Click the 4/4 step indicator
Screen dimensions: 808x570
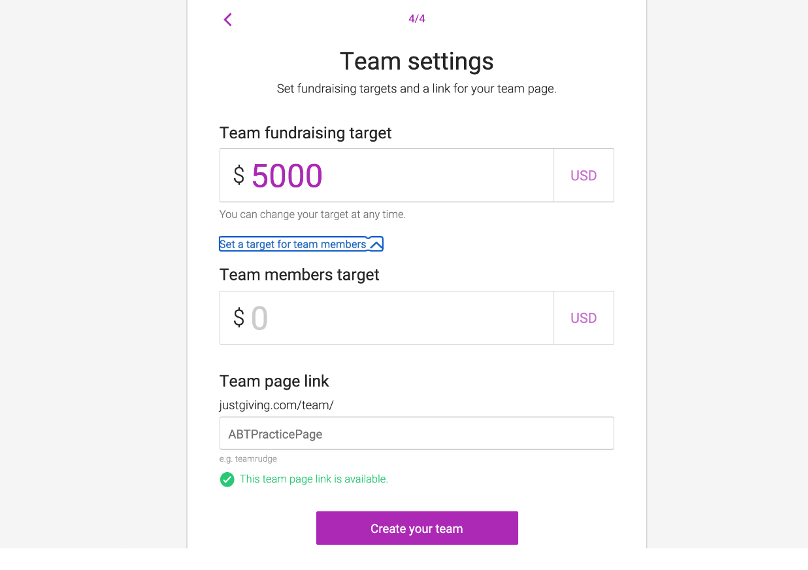pos(416,19)
